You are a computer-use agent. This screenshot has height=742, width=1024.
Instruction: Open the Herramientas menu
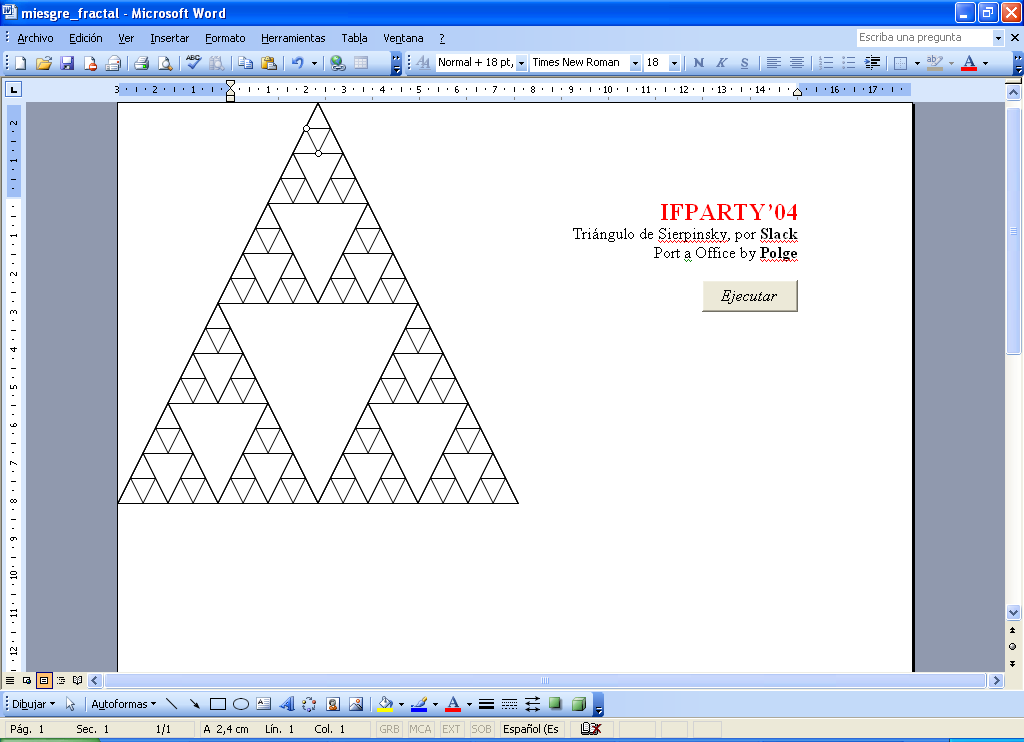tap(293, 38)
